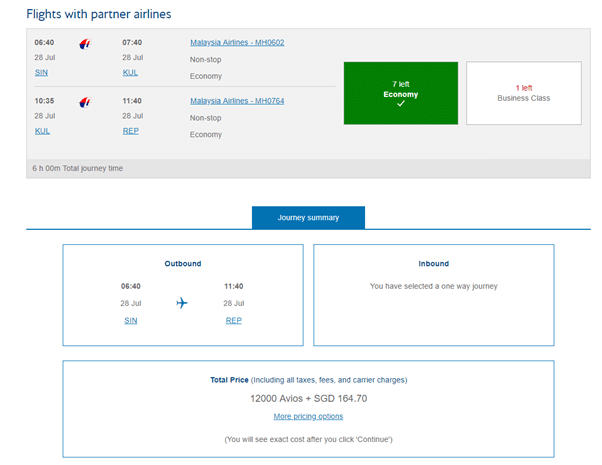Click the Outbound heading in journey summary

(183, 263)
